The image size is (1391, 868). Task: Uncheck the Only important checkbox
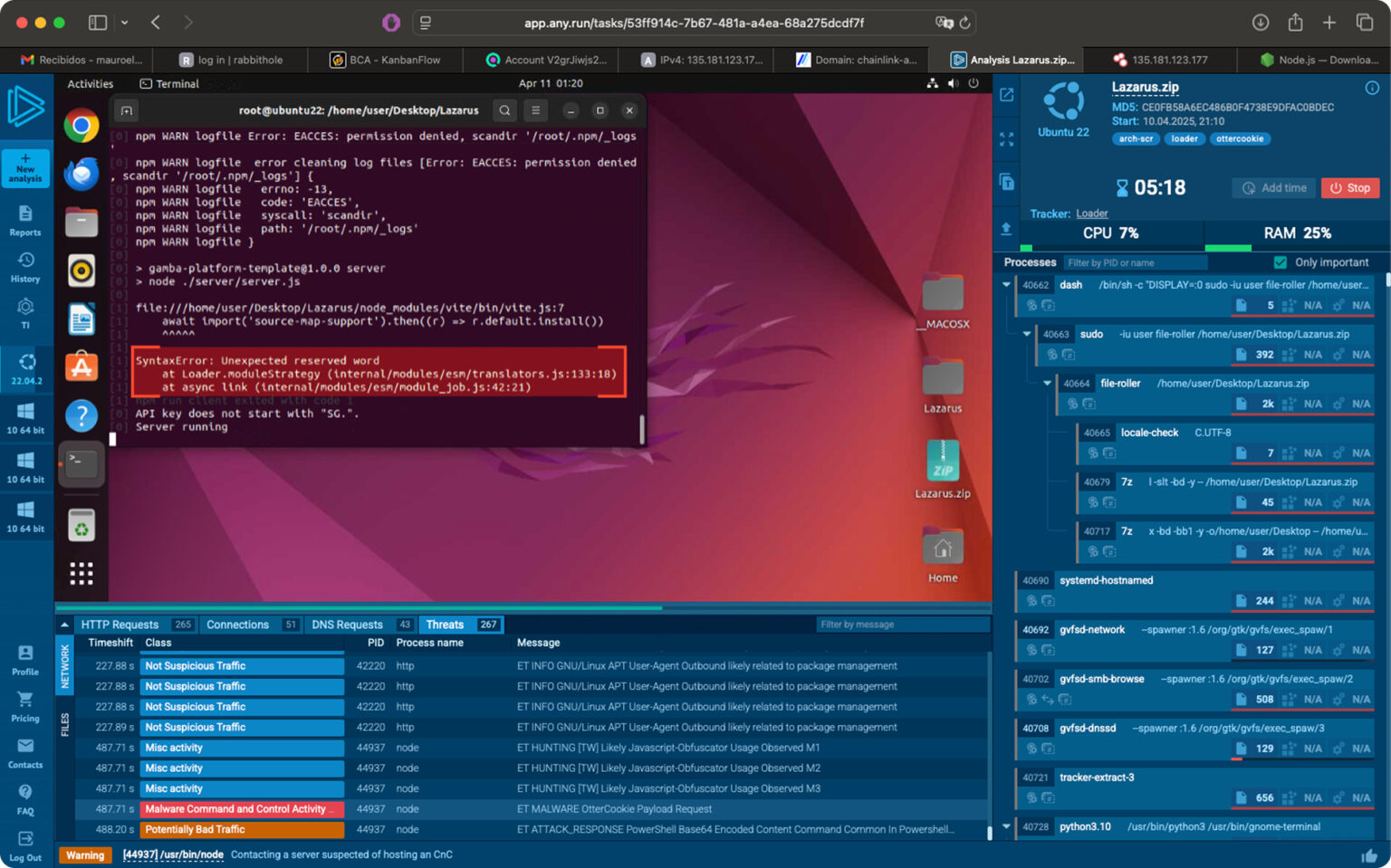click(1280, 262)
